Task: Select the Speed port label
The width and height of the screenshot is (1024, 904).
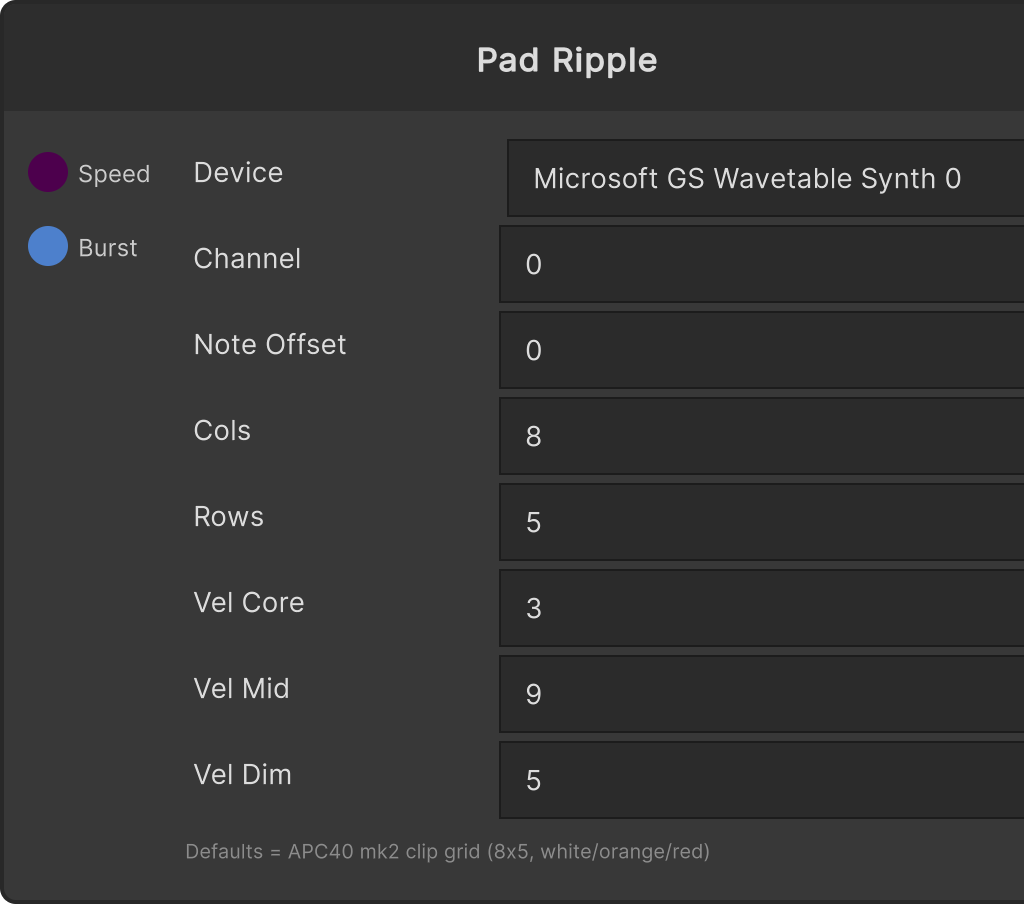Action: pos(114,174)
